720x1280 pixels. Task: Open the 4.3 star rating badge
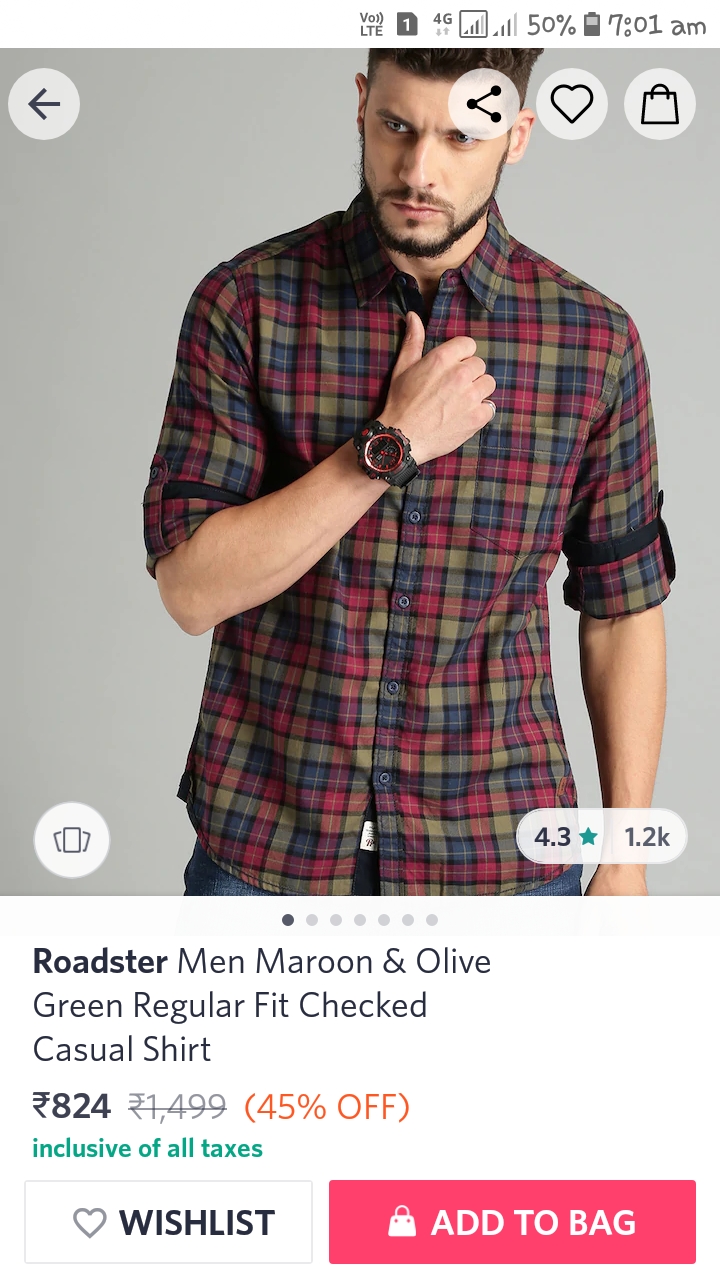[565, 836]
